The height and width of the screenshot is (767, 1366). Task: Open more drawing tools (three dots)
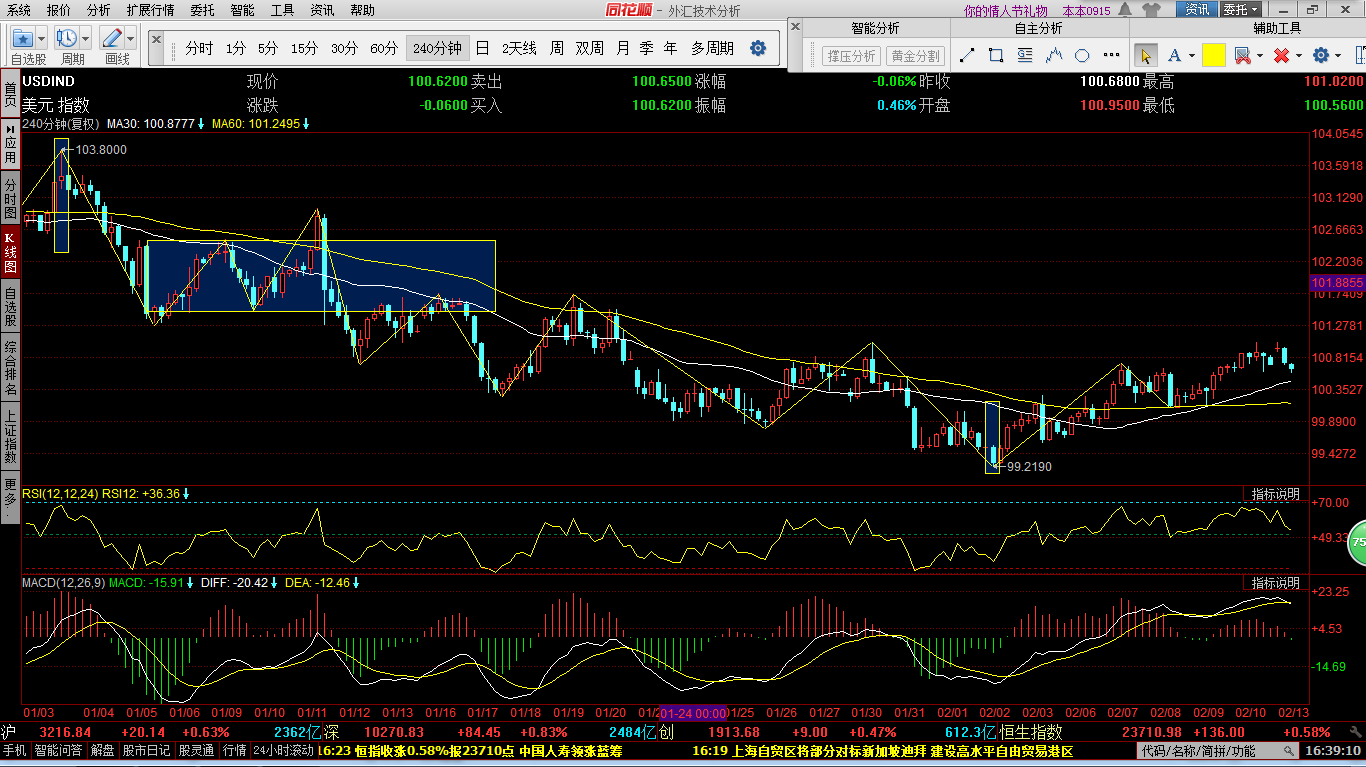(x=1111, y=56)
